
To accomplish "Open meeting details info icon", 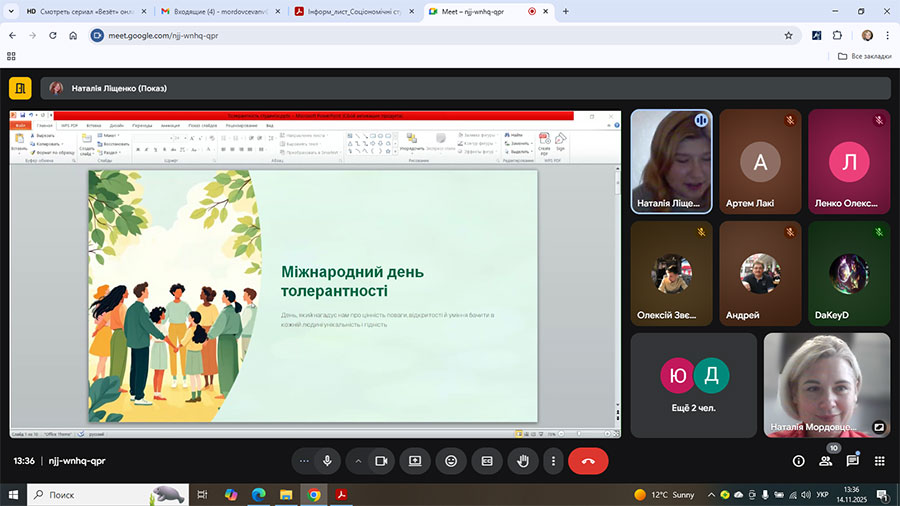I will click(798, 461).
